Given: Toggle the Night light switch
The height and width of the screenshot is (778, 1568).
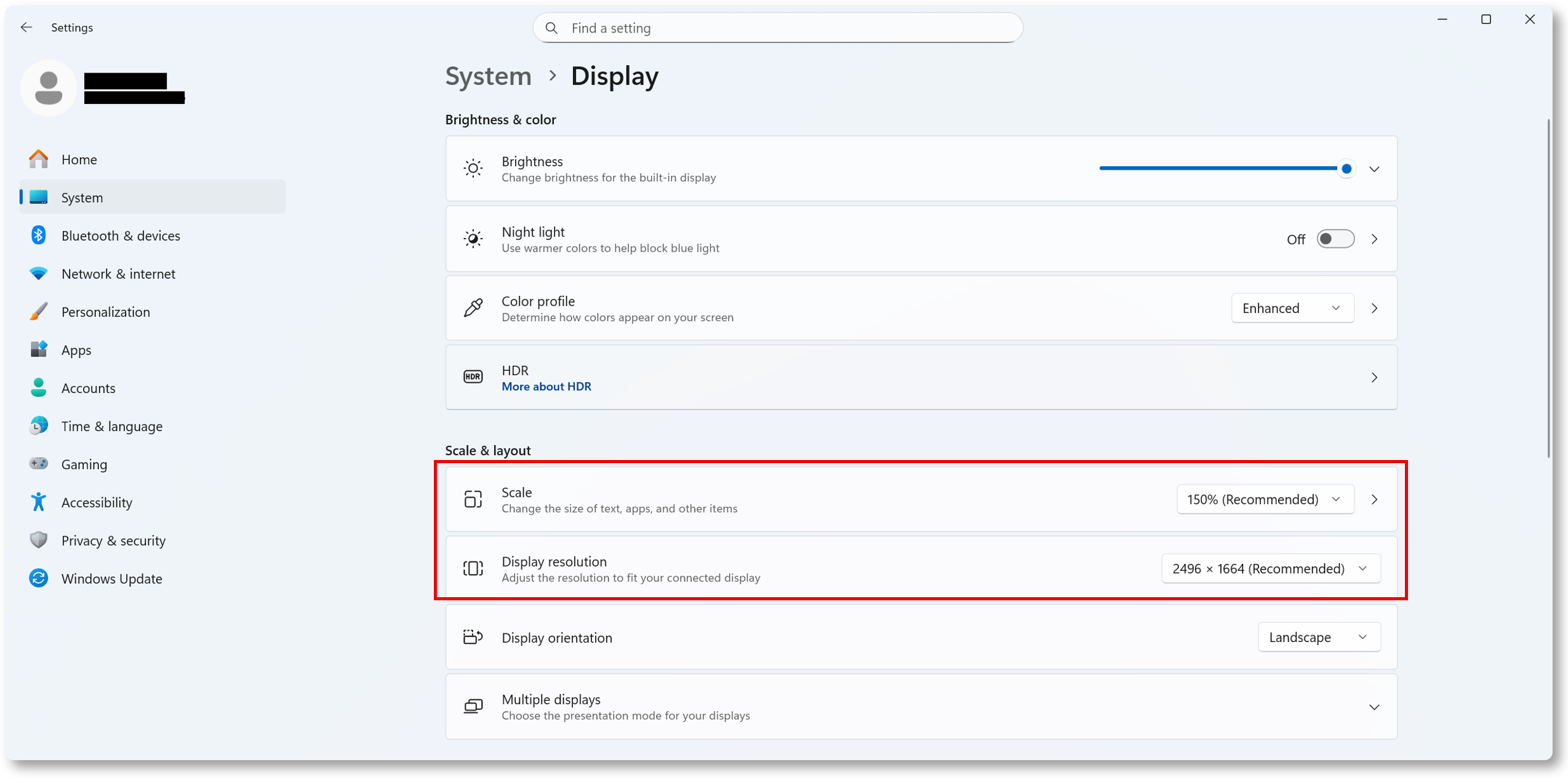Looking at the screenshot, I should point(1334,239).
